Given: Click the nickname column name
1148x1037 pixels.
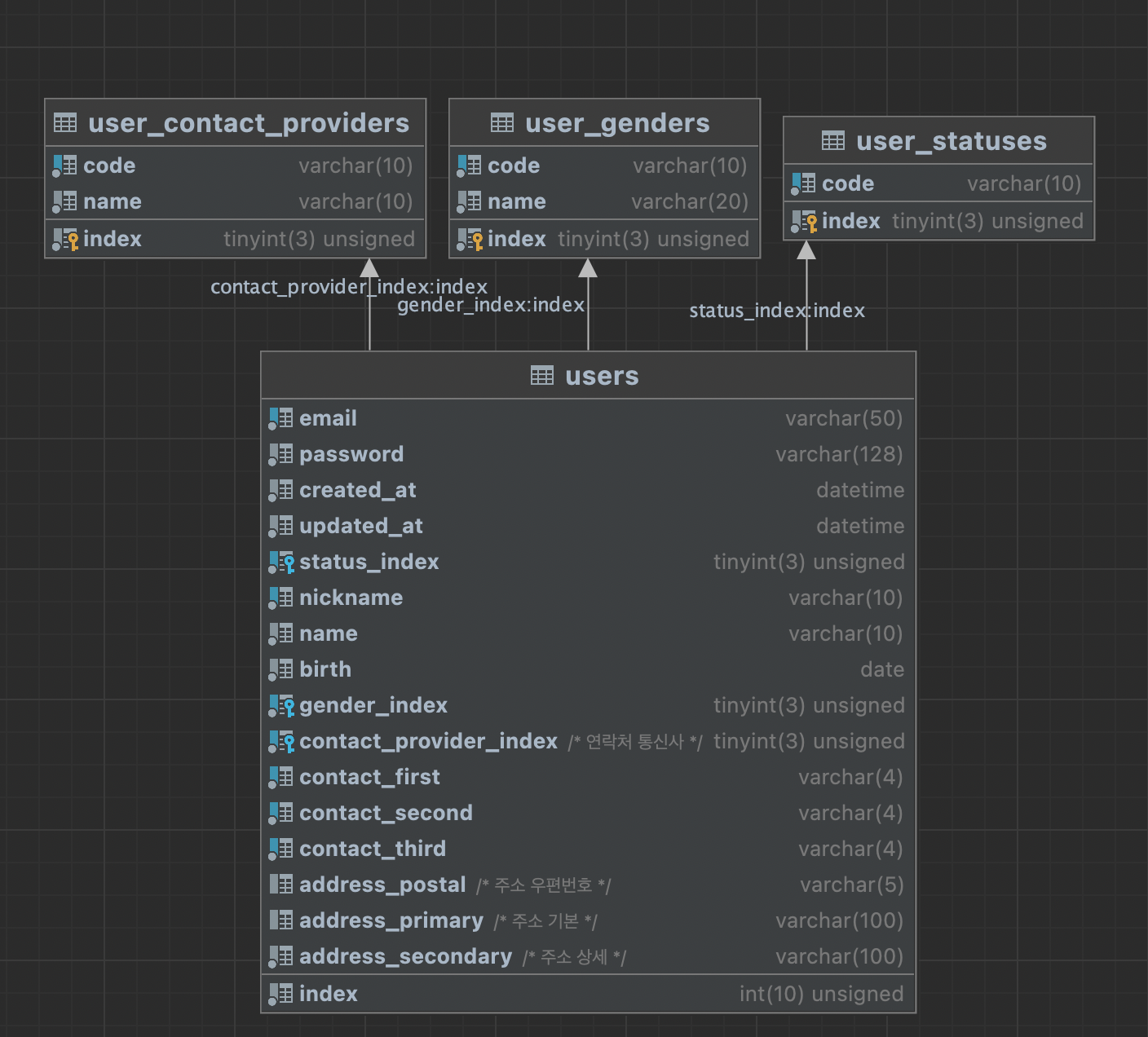Looking at the screenshot, I should (x=351, y=598).
